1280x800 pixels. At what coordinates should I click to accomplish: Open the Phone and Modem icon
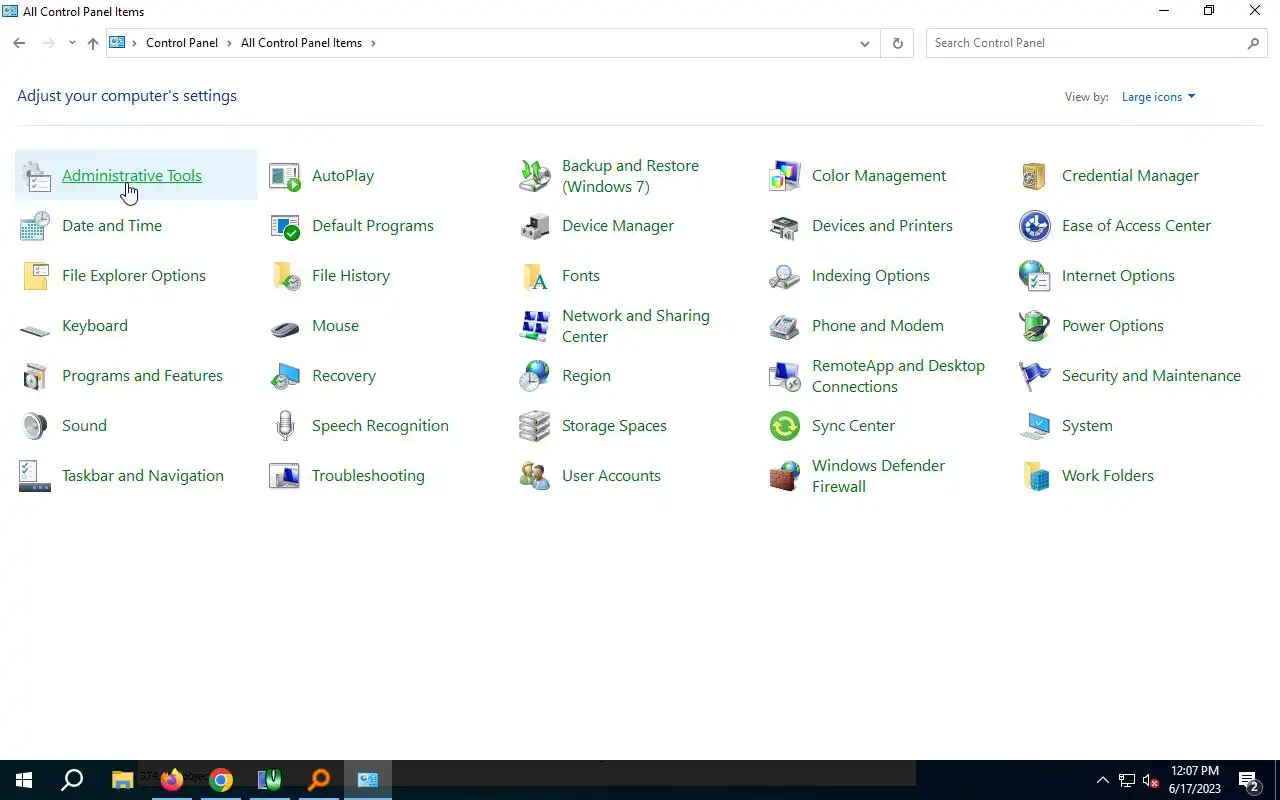[785, 326]
